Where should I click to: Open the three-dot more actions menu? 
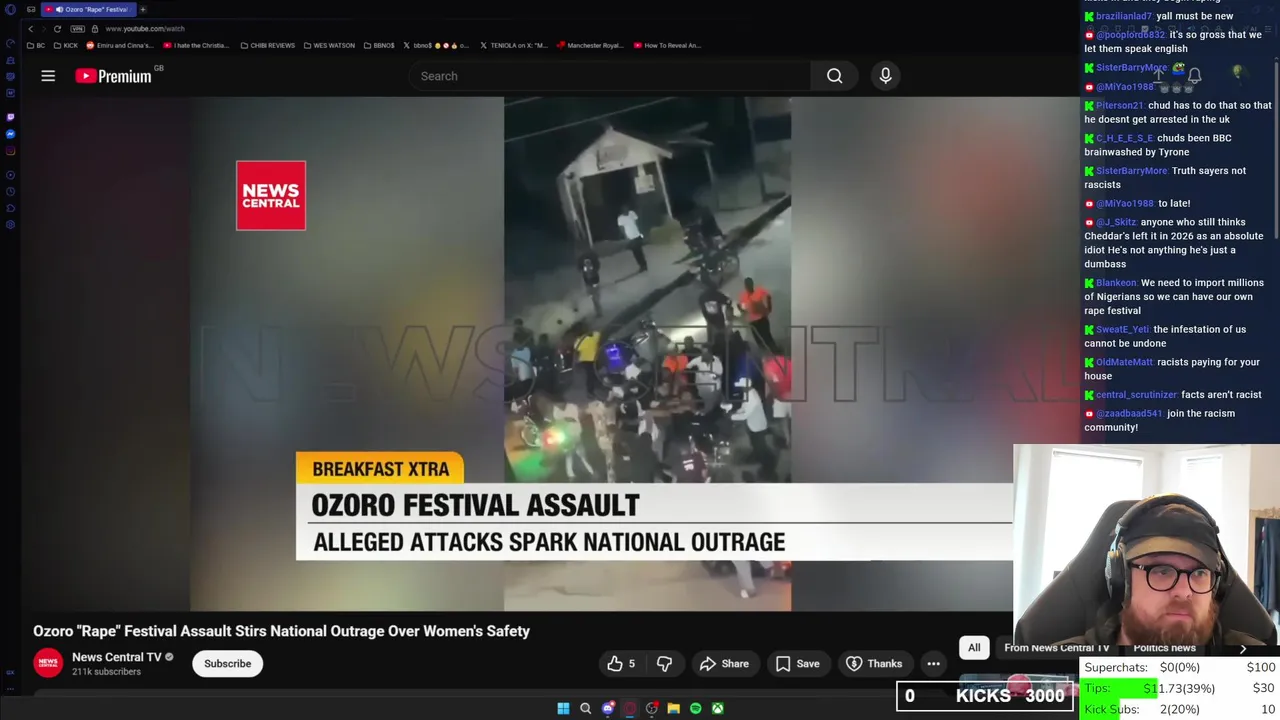pyautogui.click(x=933, y=663)
